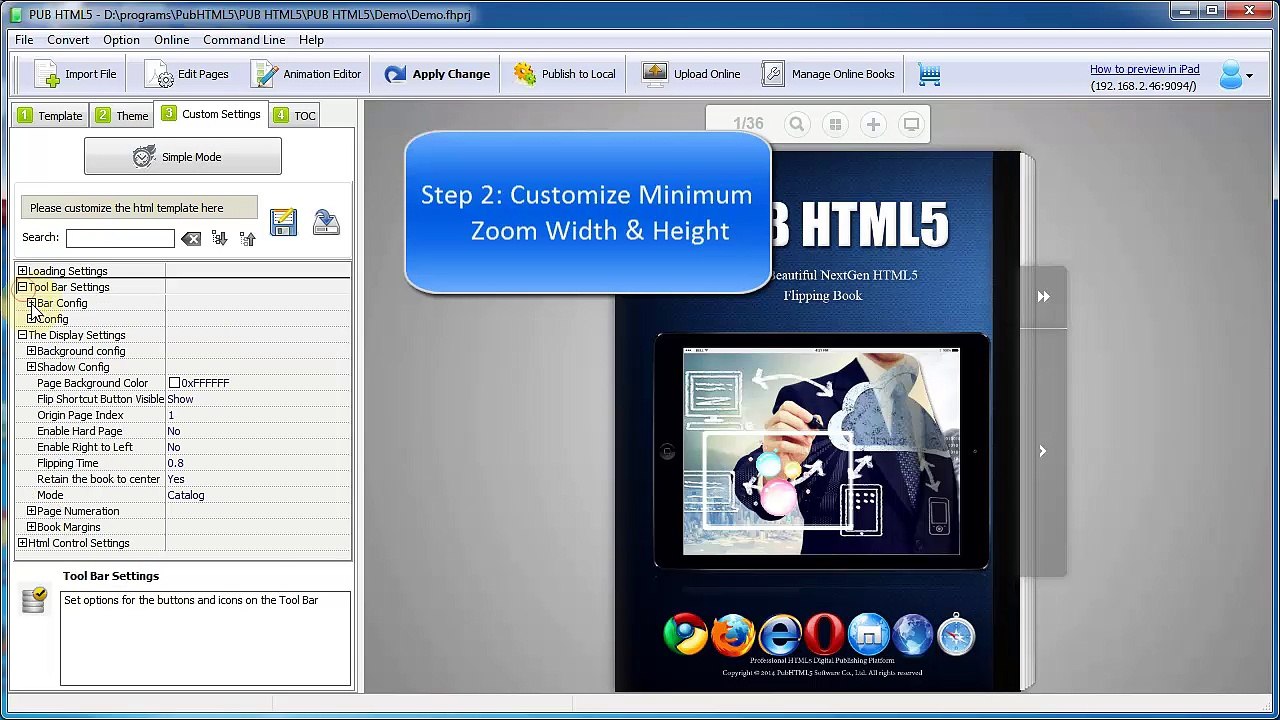The height and width of the screenshot is (720, 1280).
Task: Switch to the Theme tab
Action: click(x=122, y=116)
